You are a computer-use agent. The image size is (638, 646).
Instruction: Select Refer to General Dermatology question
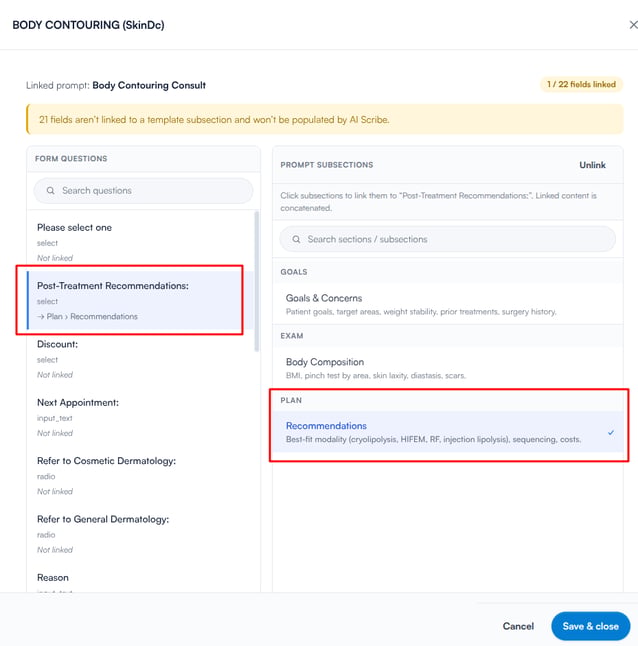pos(141,534)
